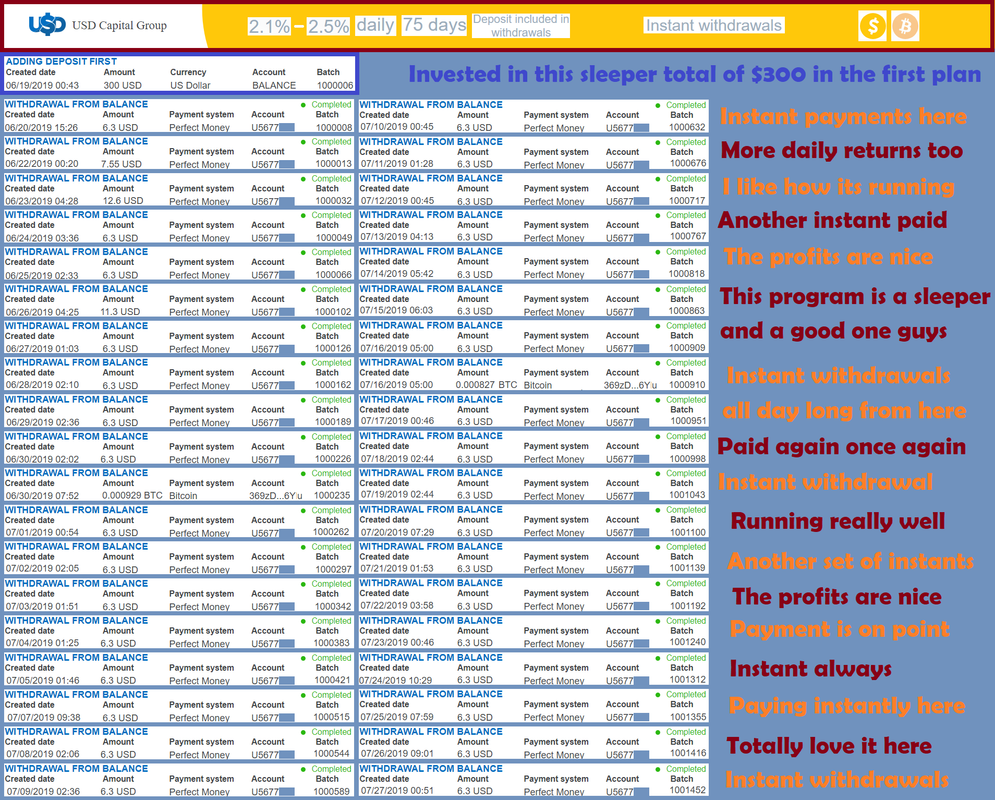The height and width of the screenshot is (800, 995).
Task: Click 'Another instant paid' comment
Action: click(x=833, y=220)
